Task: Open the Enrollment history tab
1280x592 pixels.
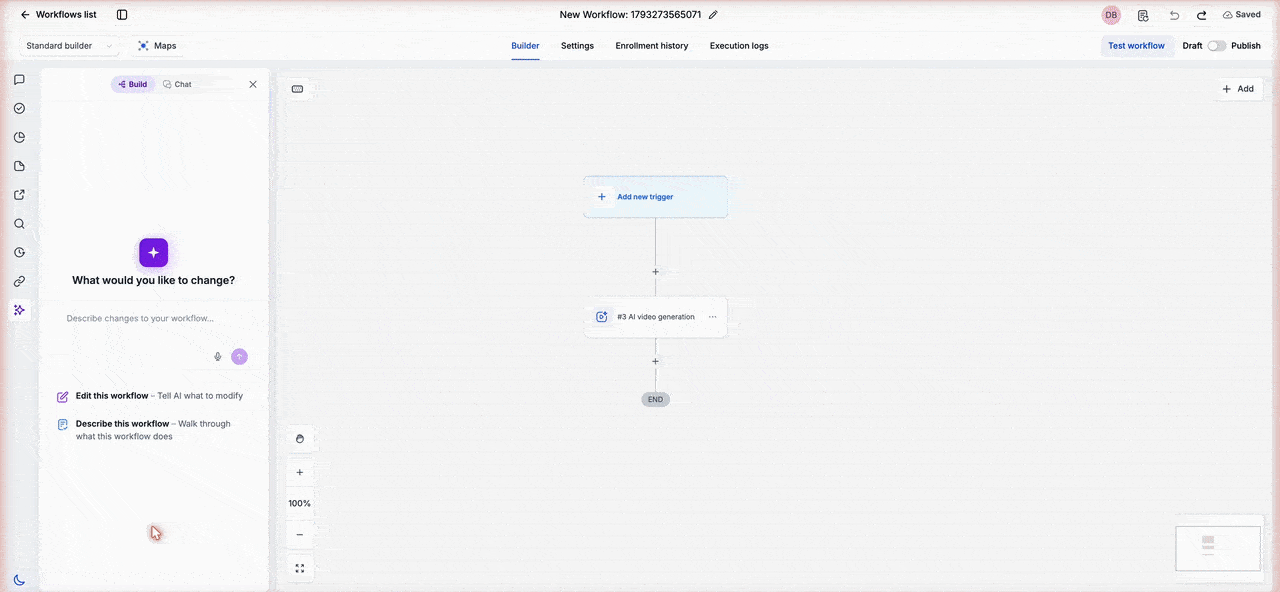Action: [652, 46]
